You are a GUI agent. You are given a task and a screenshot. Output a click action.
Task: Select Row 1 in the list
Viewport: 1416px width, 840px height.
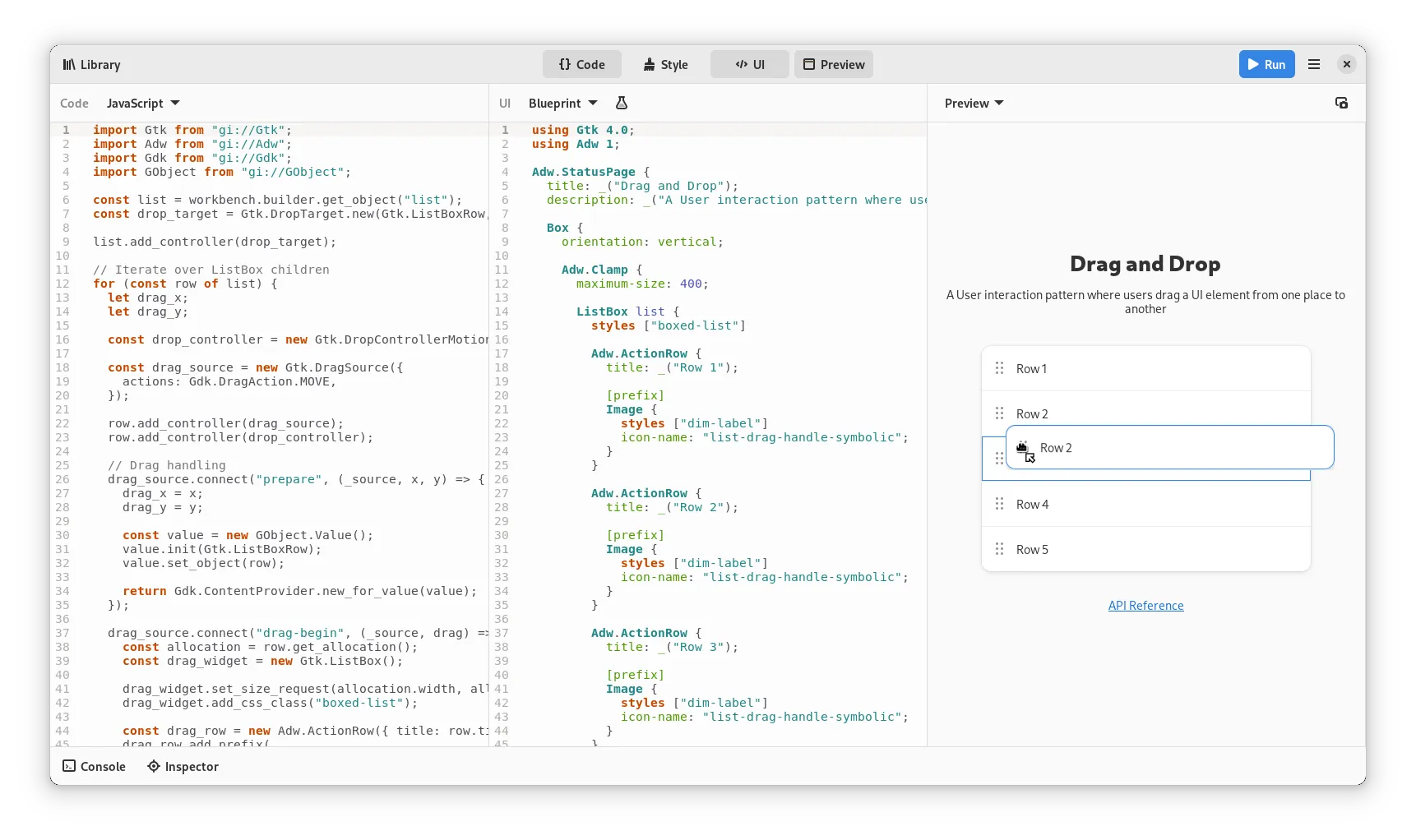(1151, 368)
